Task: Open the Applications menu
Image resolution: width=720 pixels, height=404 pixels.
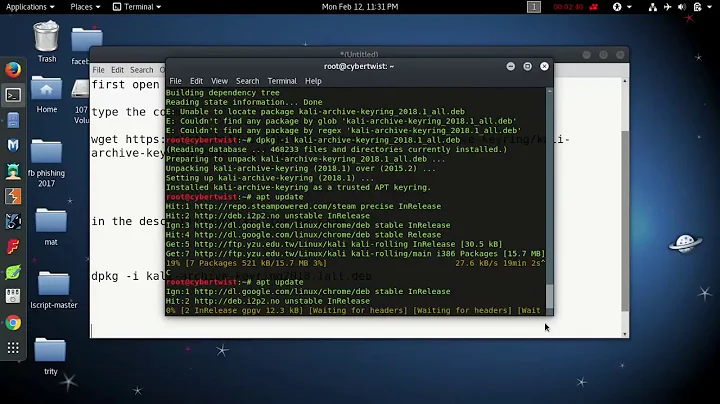Action: click(30, 7)
